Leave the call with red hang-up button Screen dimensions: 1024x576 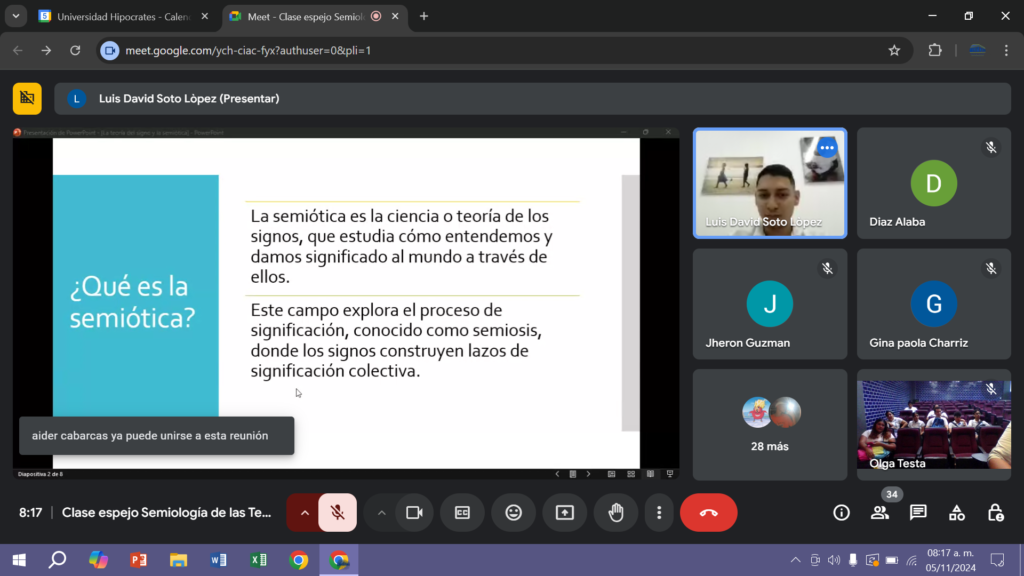coord(708,512)
